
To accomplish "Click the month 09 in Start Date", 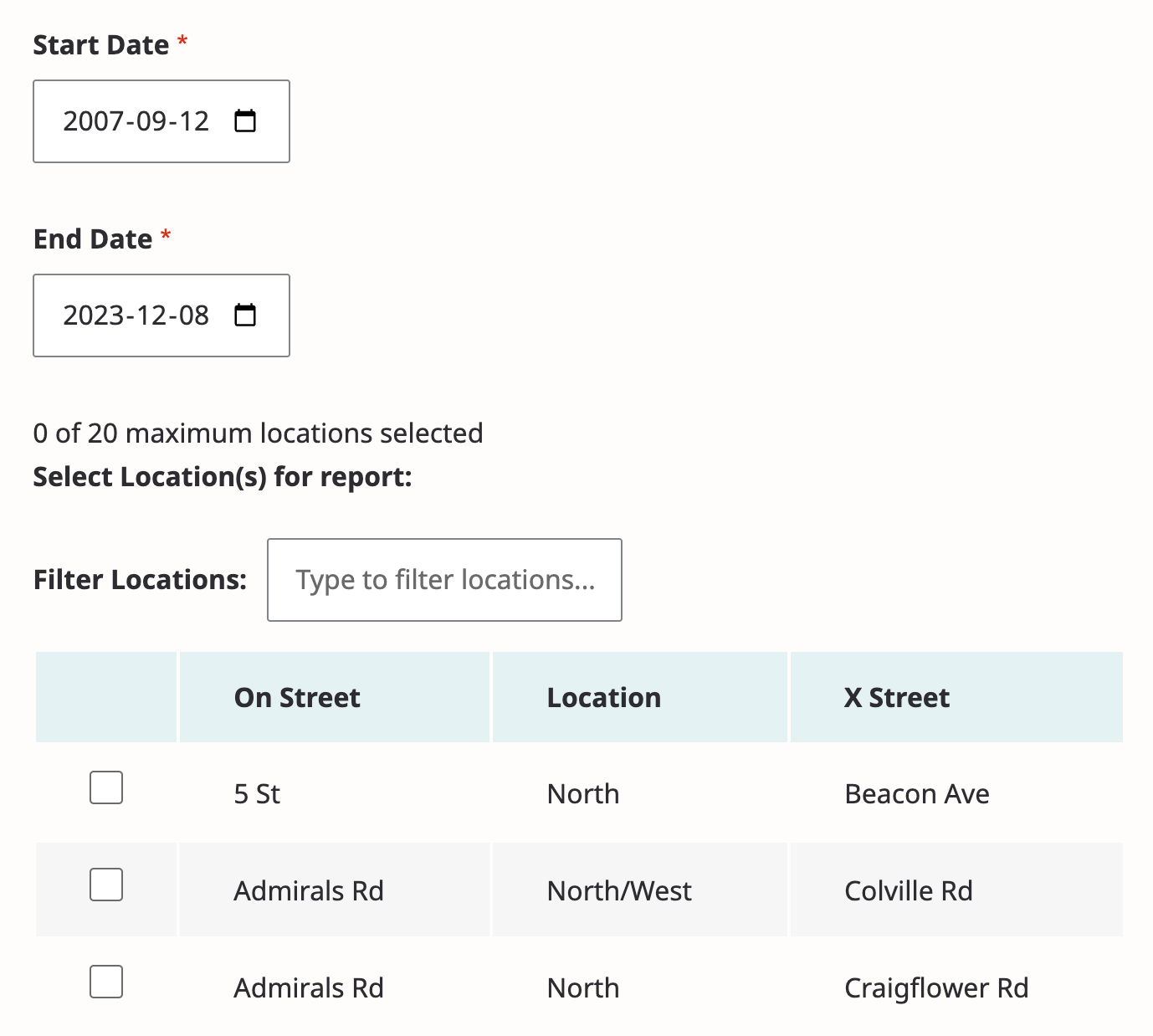I will pyautogui.click(x=151, y=121).
